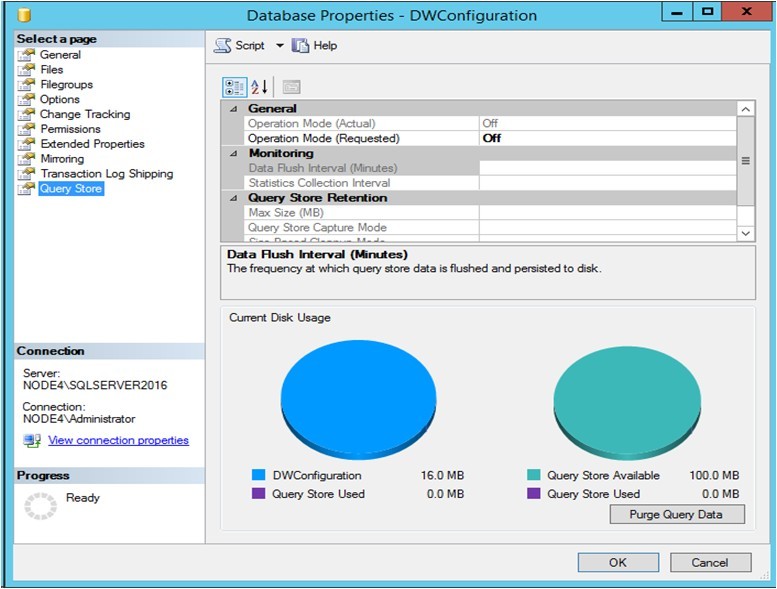Click the property grid scrollbar thumb
This screenshot has height=589, width=777.
[746, 161]
